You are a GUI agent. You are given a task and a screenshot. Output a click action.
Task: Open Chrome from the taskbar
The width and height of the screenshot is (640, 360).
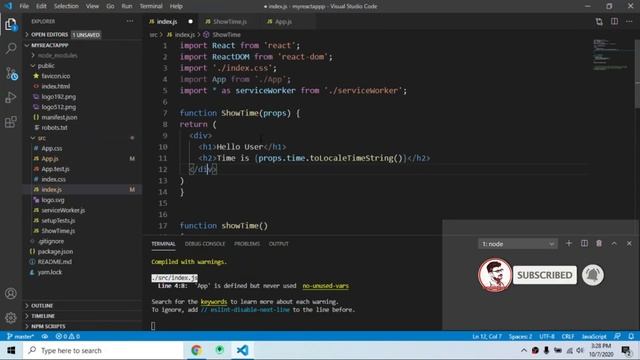pos(196,350)
